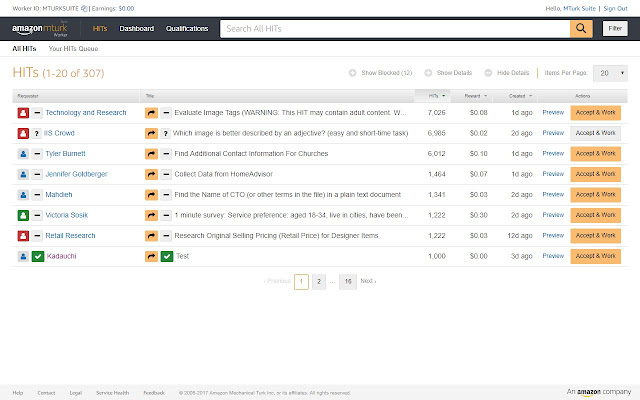Click red requester icon for Retail Research

(x=23, y=236)
